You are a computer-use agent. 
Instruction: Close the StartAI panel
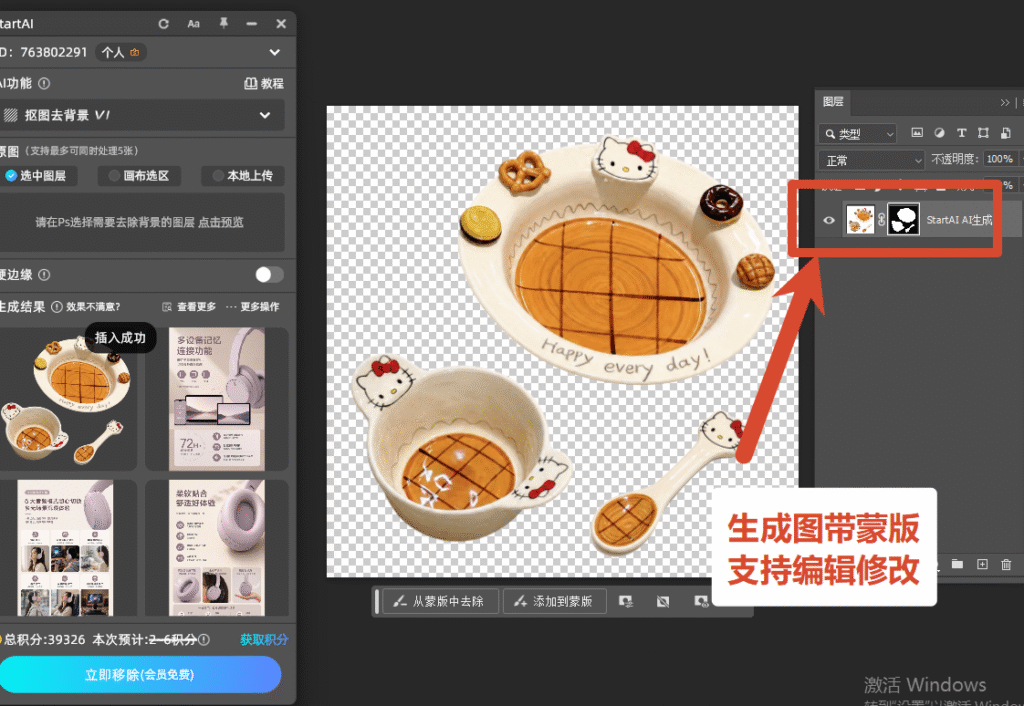tap(281, 24)
